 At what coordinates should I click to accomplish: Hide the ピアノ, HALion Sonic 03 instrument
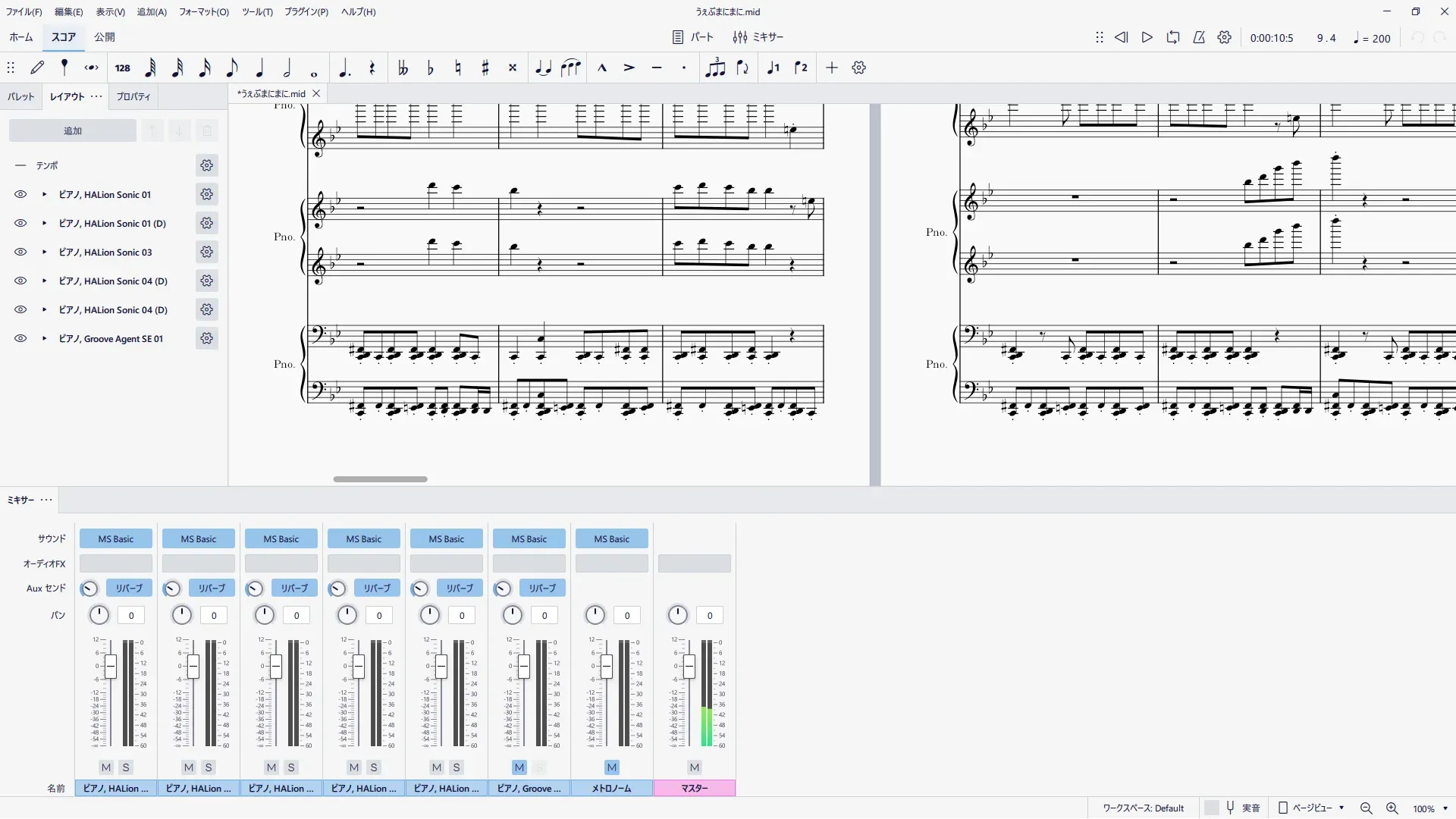pyautogui.click(x=20, y=253)
